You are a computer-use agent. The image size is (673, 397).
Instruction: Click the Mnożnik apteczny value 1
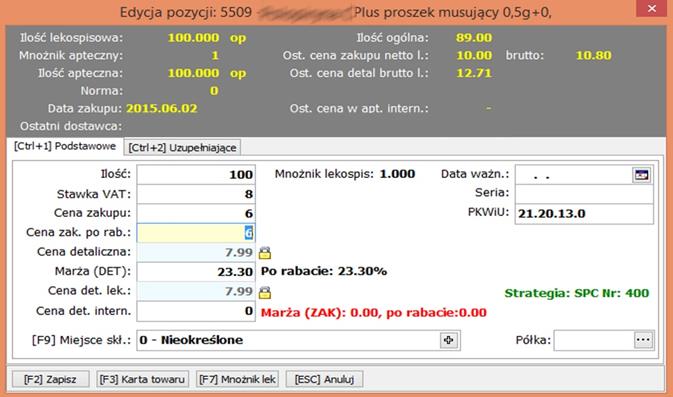click(x=215, y=55)
